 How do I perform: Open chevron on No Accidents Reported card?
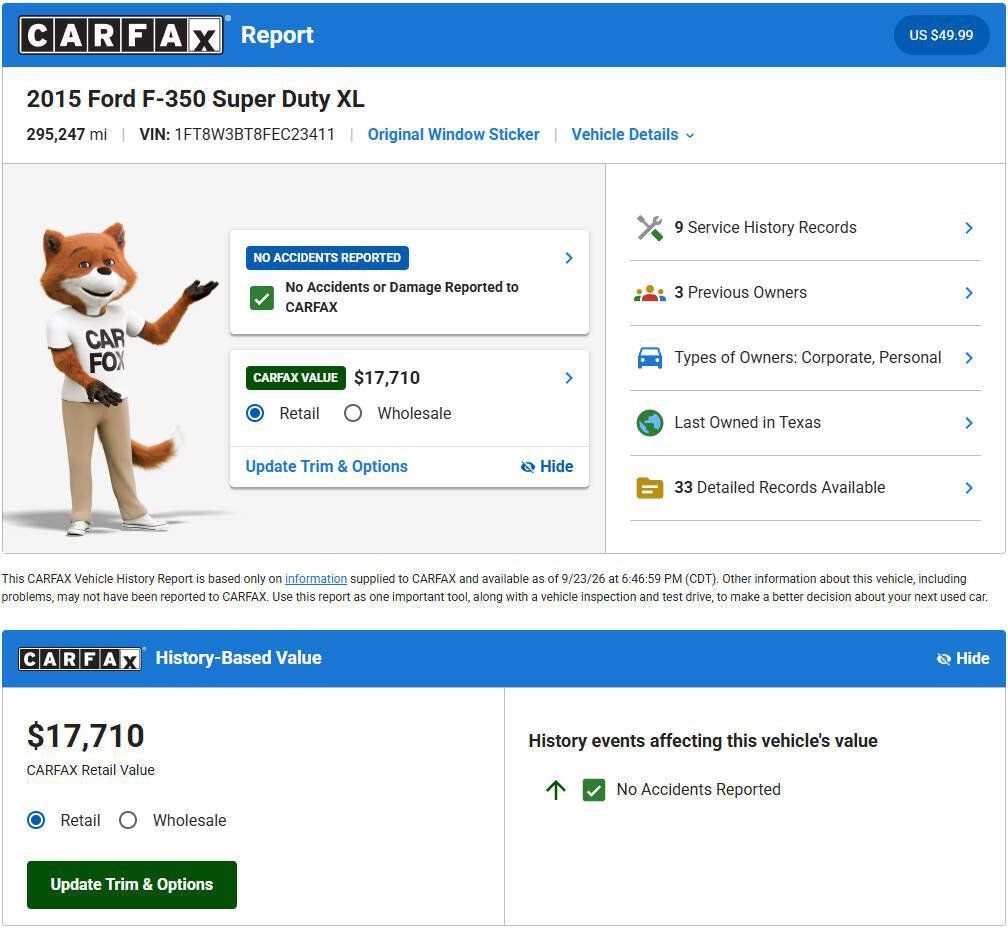[568, 258]
